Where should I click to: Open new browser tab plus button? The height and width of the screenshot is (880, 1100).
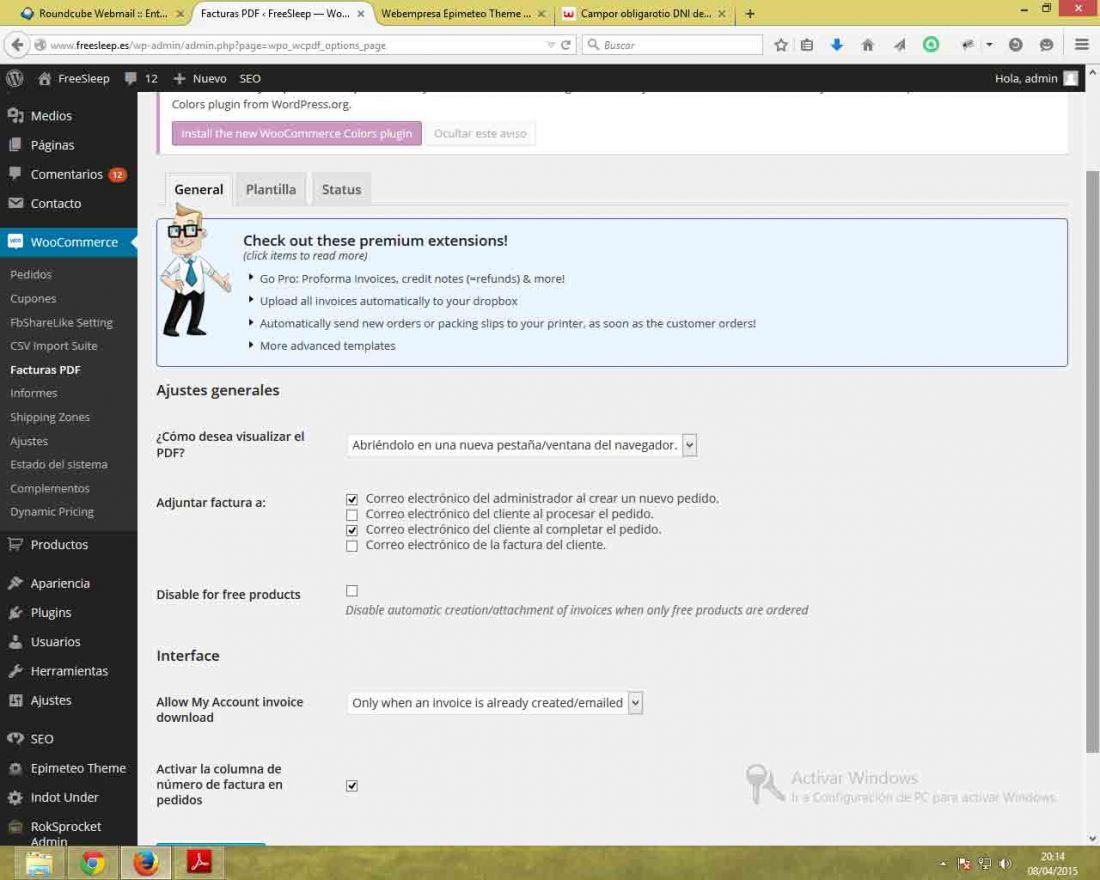tap(750, 13)
